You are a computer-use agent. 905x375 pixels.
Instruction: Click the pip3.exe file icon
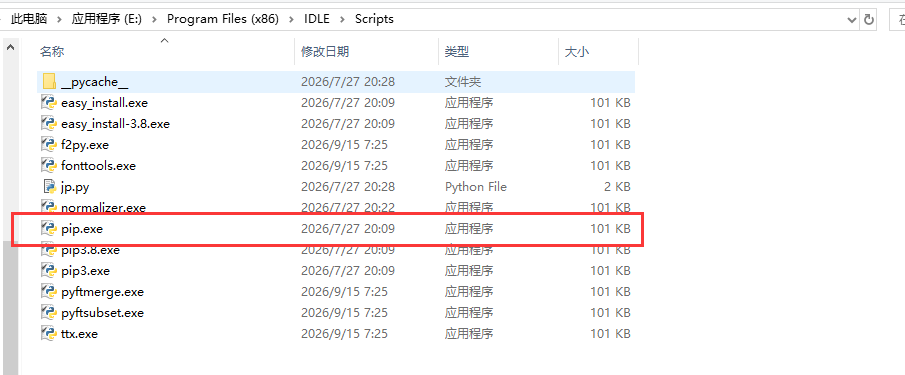tap(48, 271)
